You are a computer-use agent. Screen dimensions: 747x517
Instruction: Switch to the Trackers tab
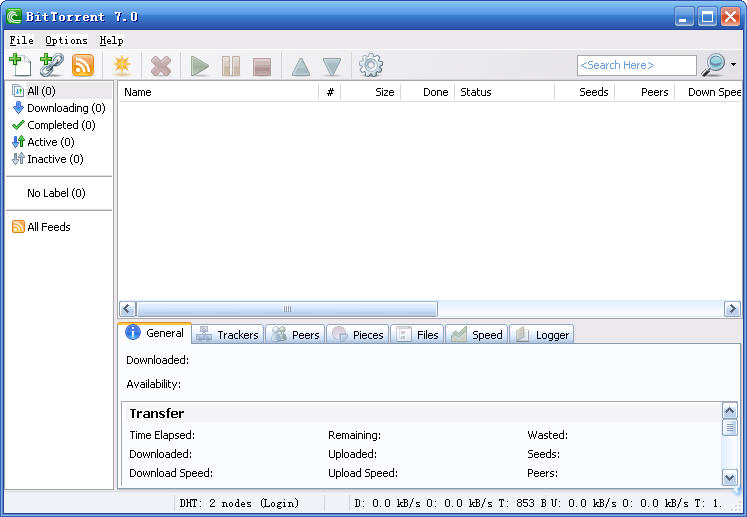[227, 334]
